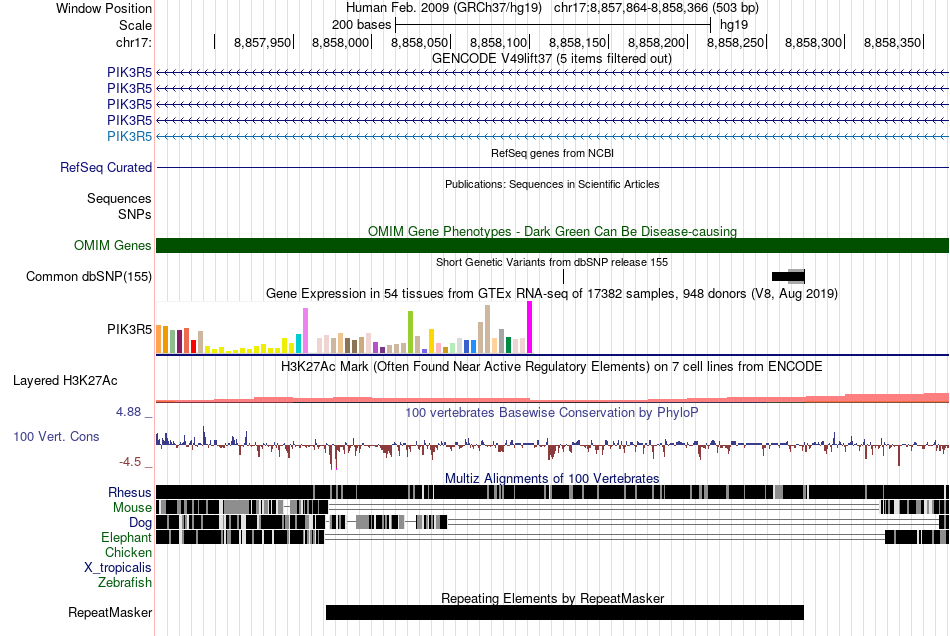Open the RefSeq genes from NCBI title
This screenshot has width=950, height=636.
[552, 153]
